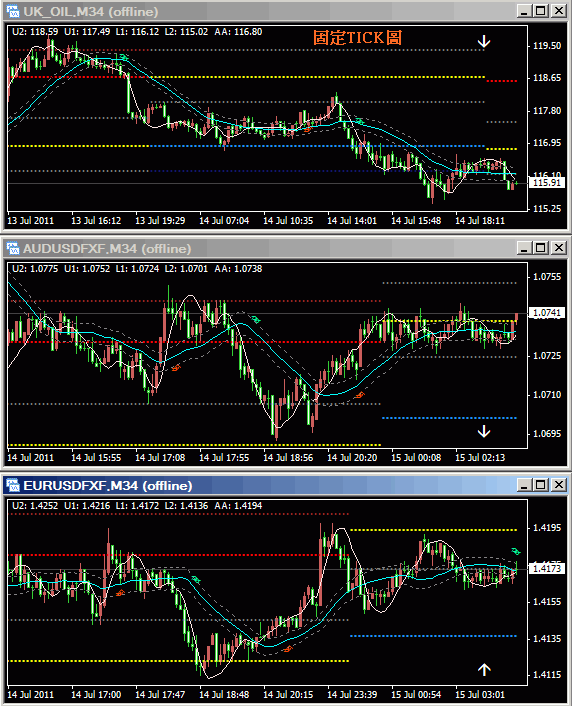Click the 1.0741 current price label
The height and width of the screenshot is (706, 572).
coord(546,312)
